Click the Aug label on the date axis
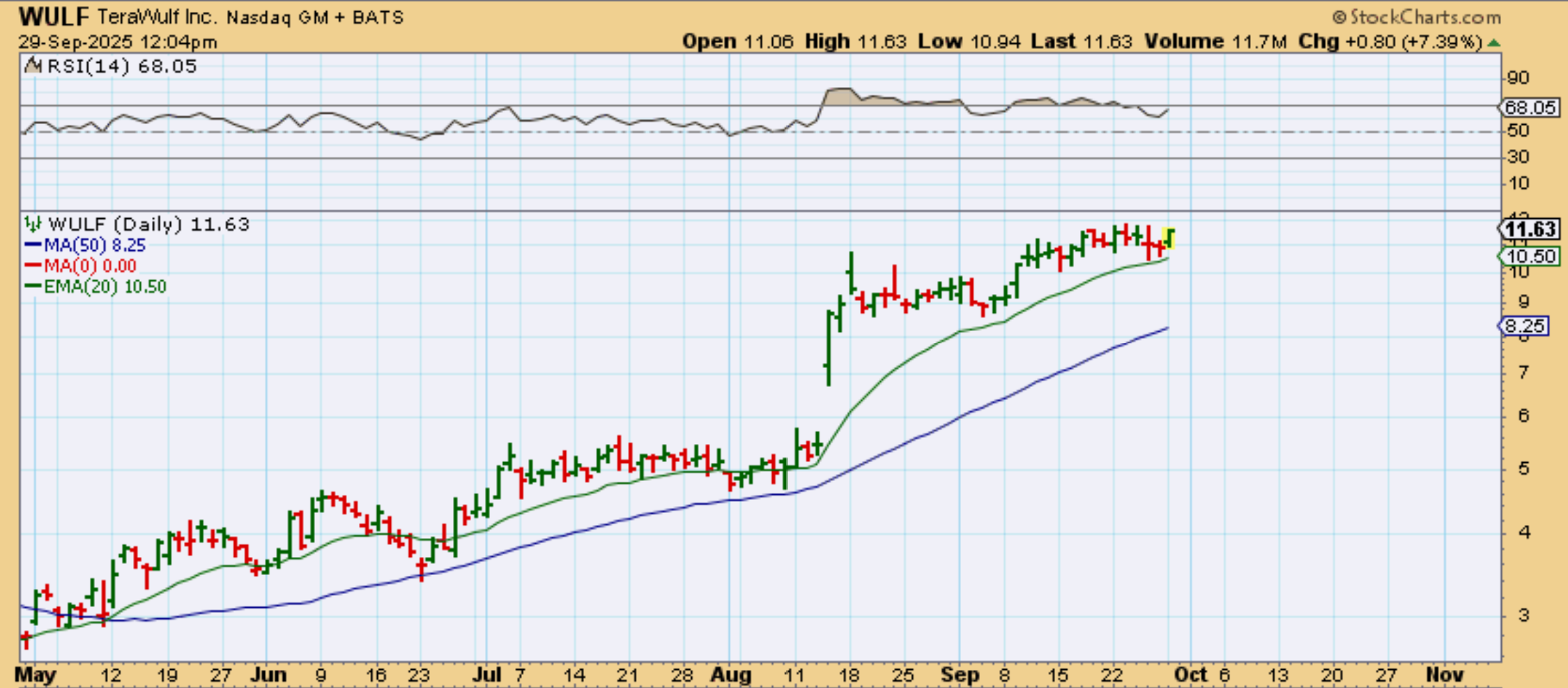 click(731, 675)
